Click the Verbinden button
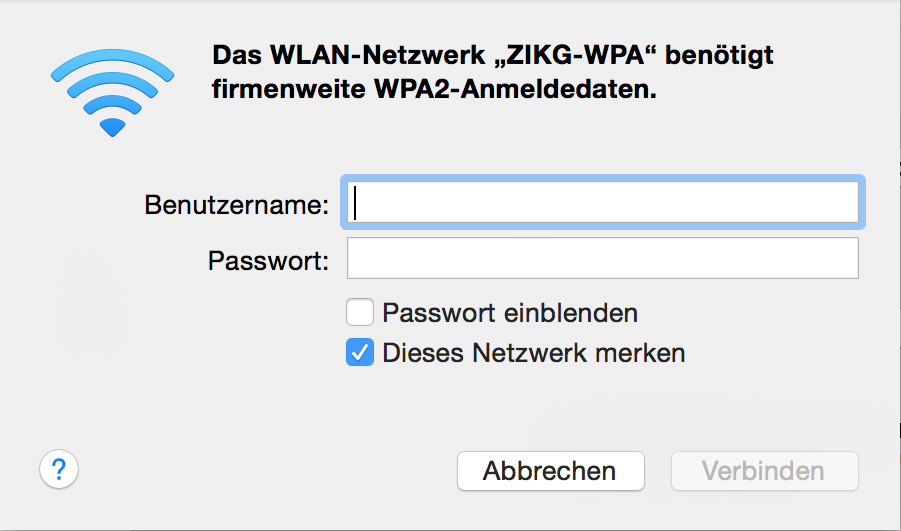The width and height of the screenshot is (901, 531). [764, 471]
